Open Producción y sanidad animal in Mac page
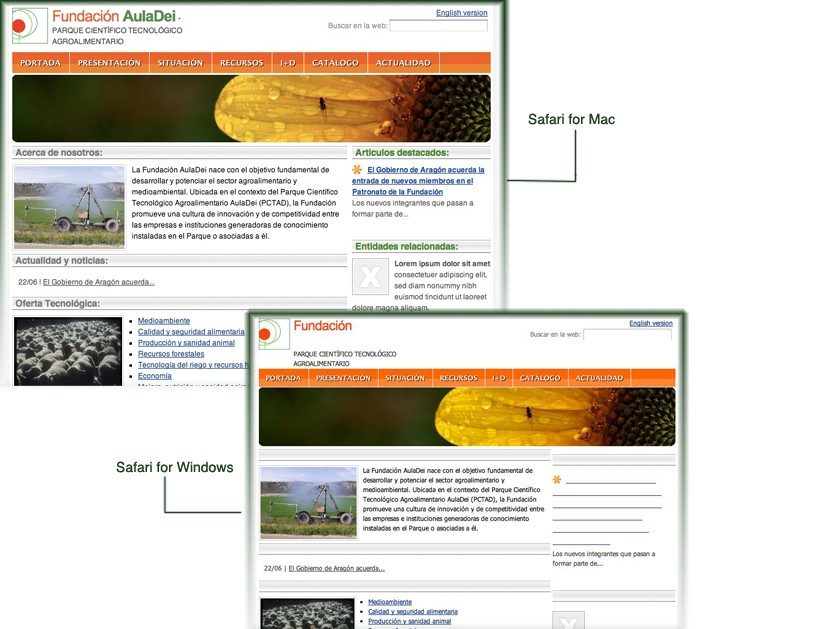This screenshot has height=629, width=823. (186, 343)
